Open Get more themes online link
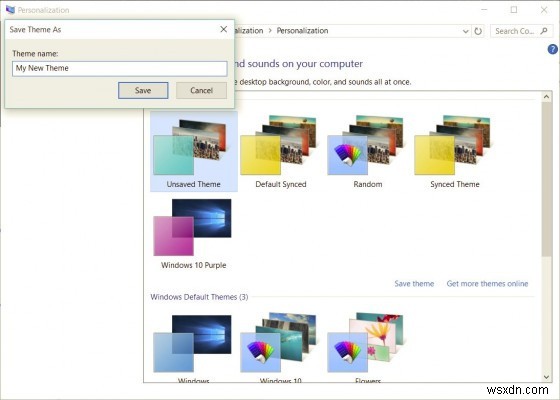The width and height of the screenshot is (560, 400). (487, 284)
